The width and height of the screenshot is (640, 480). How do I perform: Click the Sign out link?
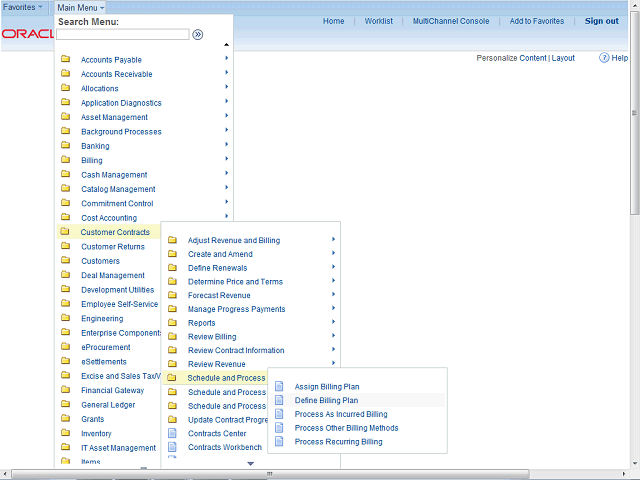pyautogui.click(x=601, y=21)
